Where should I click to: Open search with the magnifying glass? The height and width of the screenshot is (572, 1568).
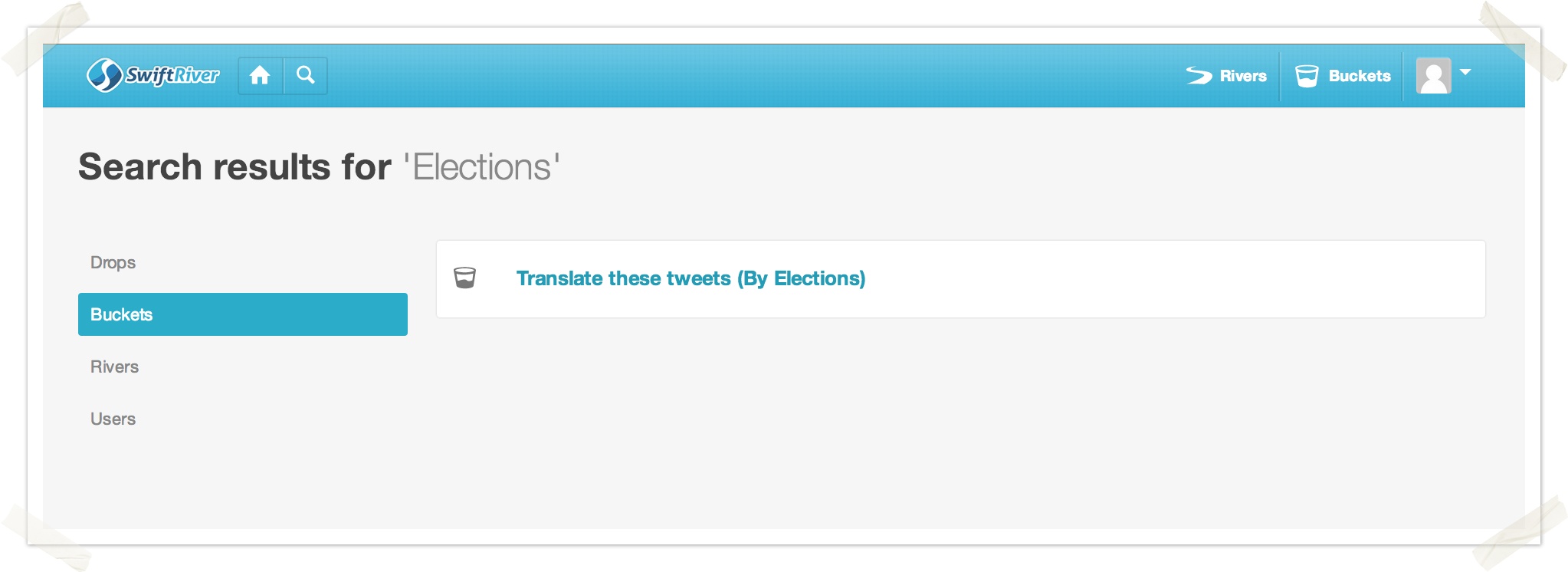(306, 75)
